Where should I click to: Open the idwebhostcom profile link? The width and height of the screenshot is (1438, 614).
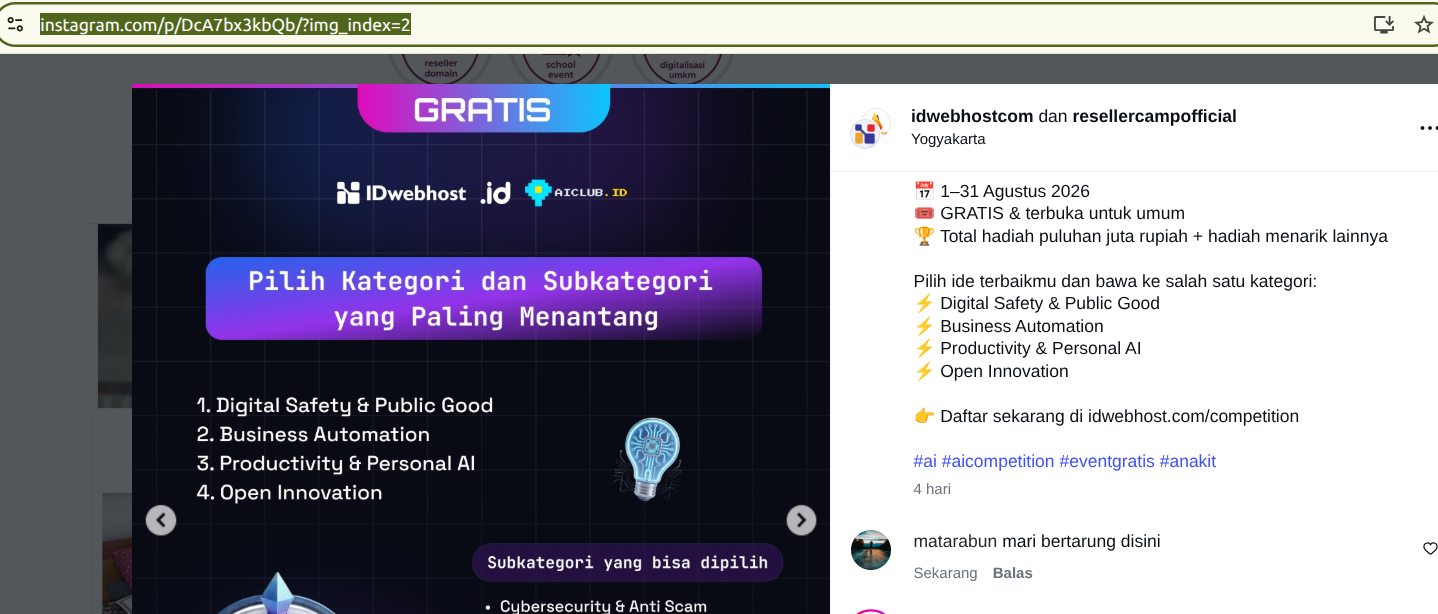pos(972,116)
